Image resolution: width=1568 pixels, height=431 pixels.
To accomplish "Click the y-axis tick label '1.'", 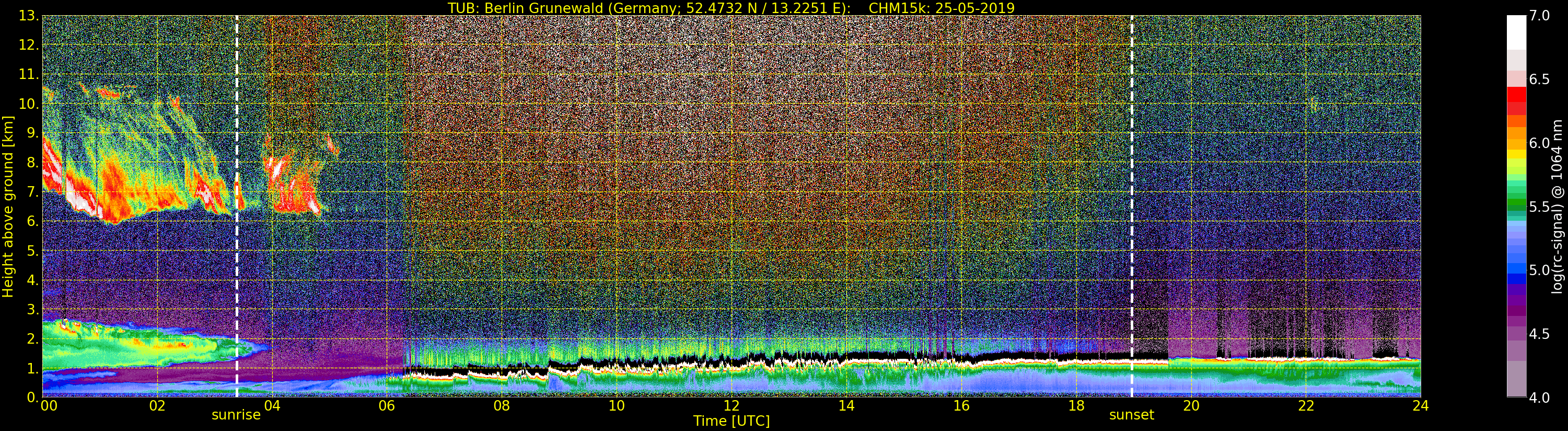I will tap(33, 368).
